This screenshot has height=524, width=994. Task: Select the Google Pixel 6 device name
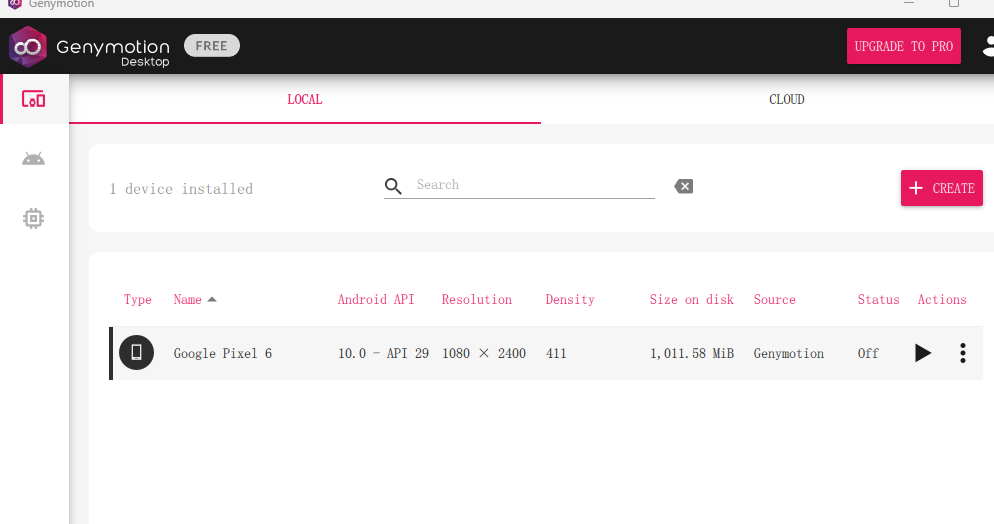[x=223, y=354]
